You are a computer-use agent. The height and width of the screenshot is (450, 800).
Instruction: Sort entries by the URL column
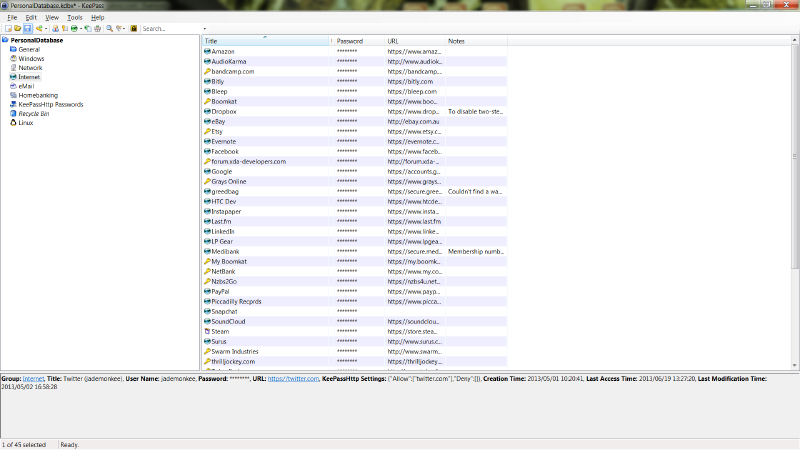pos(415,41)
